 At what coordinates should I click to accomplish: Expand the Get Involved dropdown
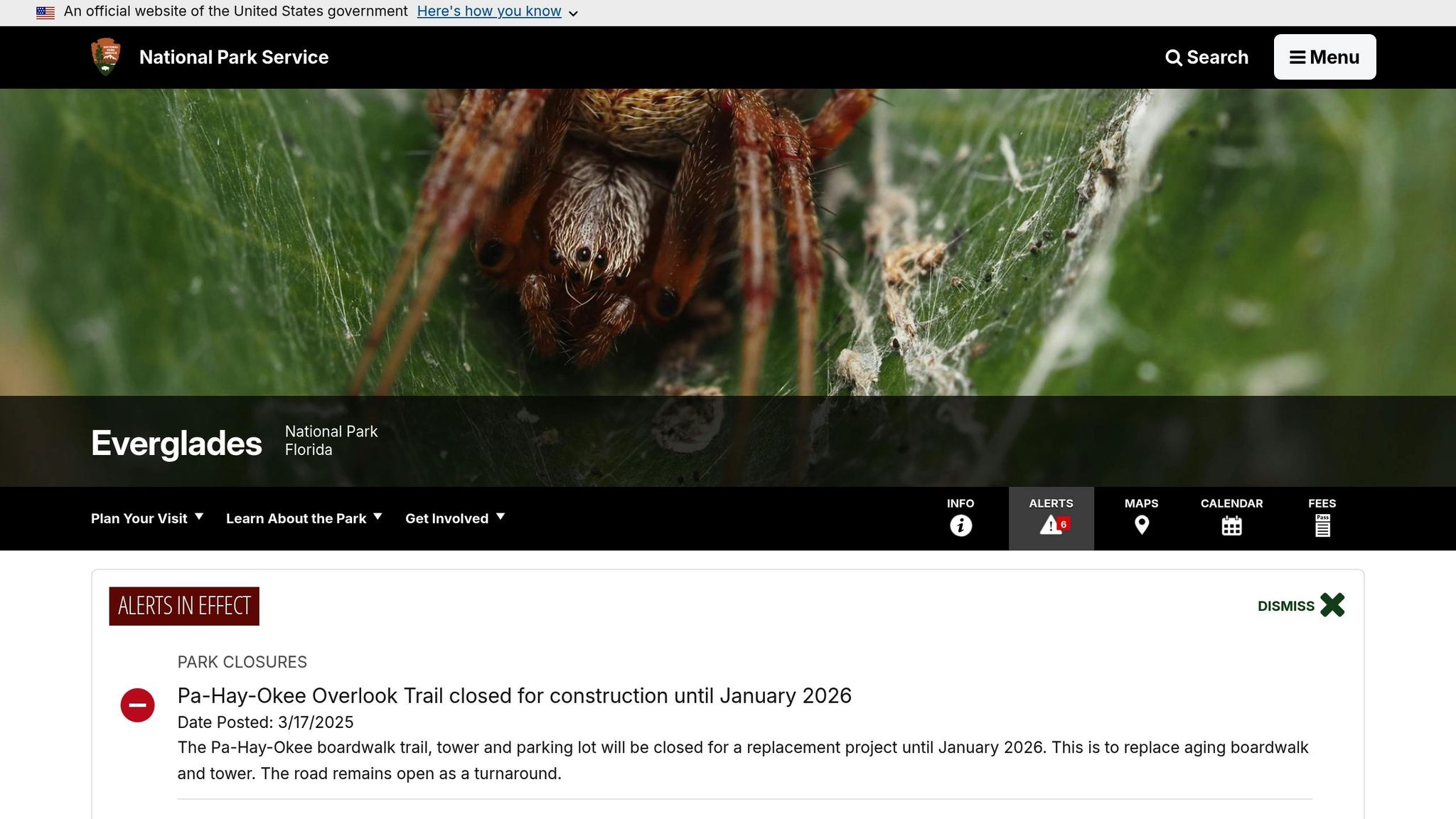pos(455,518)
